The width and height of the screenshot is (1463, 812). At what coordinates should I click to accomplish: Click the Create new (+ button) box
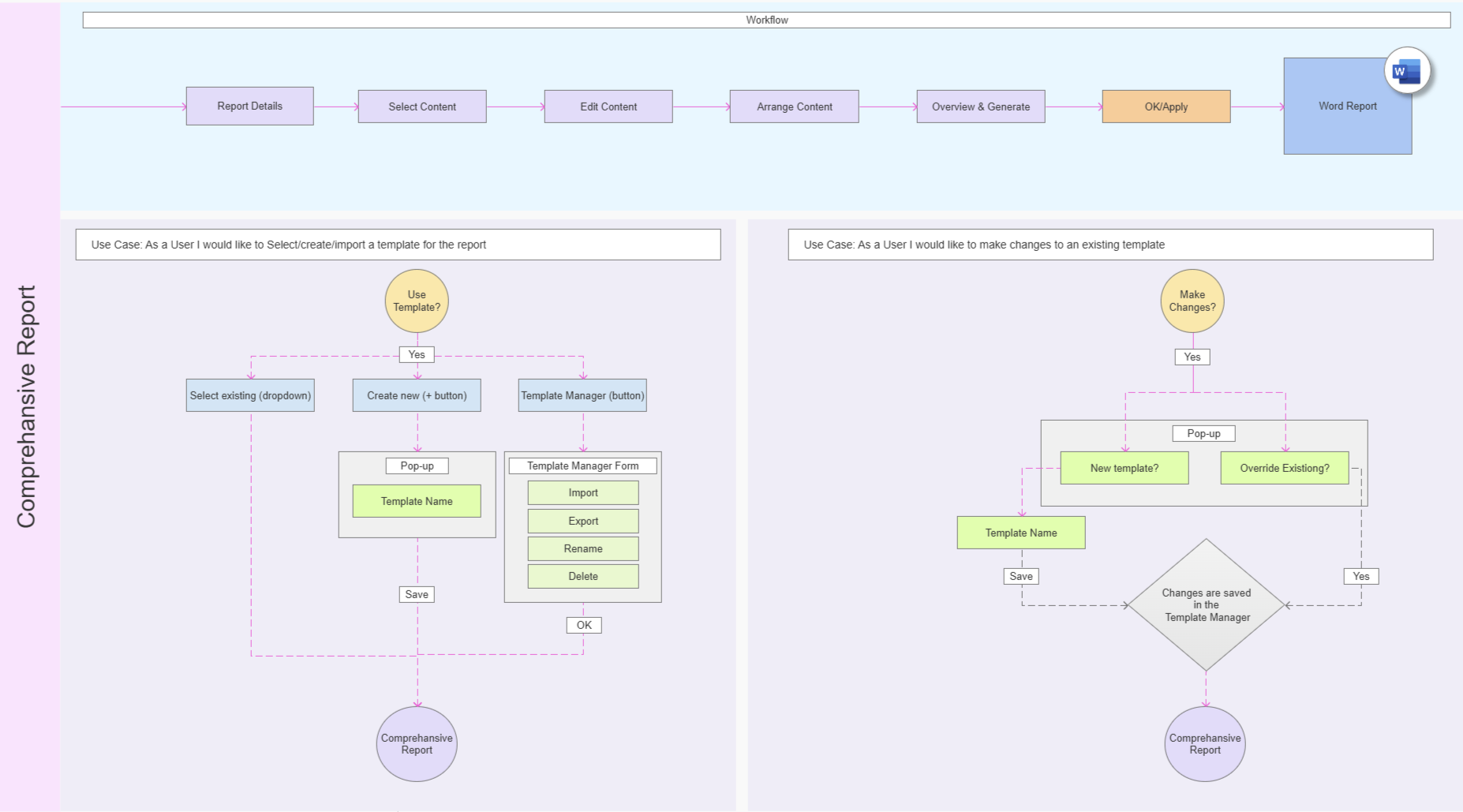pos(417,395)
